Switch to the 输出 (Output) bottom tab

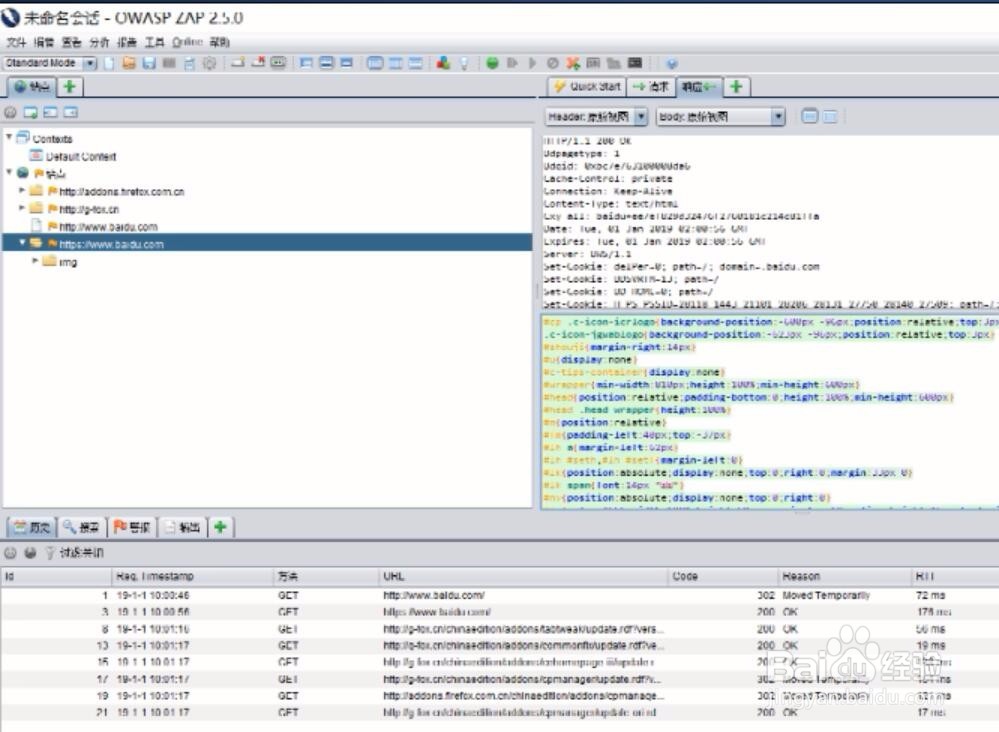click(182, 527)
